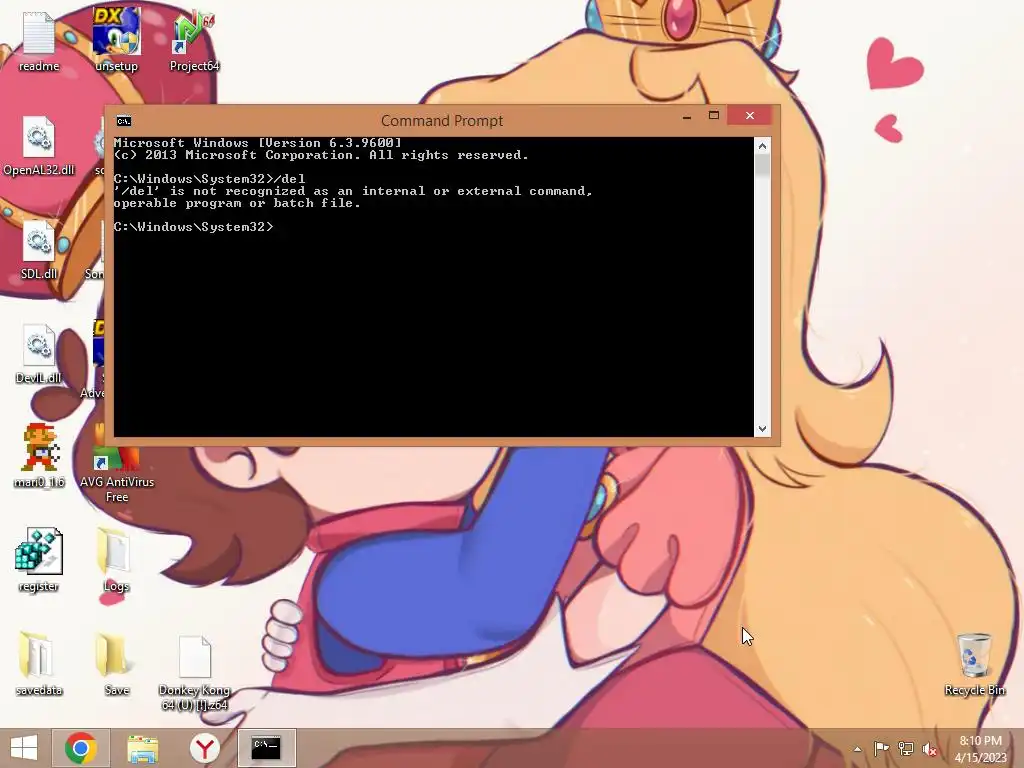
Task: Launch Google Chrome from the taskbar
Action: (x=80, y=748)
